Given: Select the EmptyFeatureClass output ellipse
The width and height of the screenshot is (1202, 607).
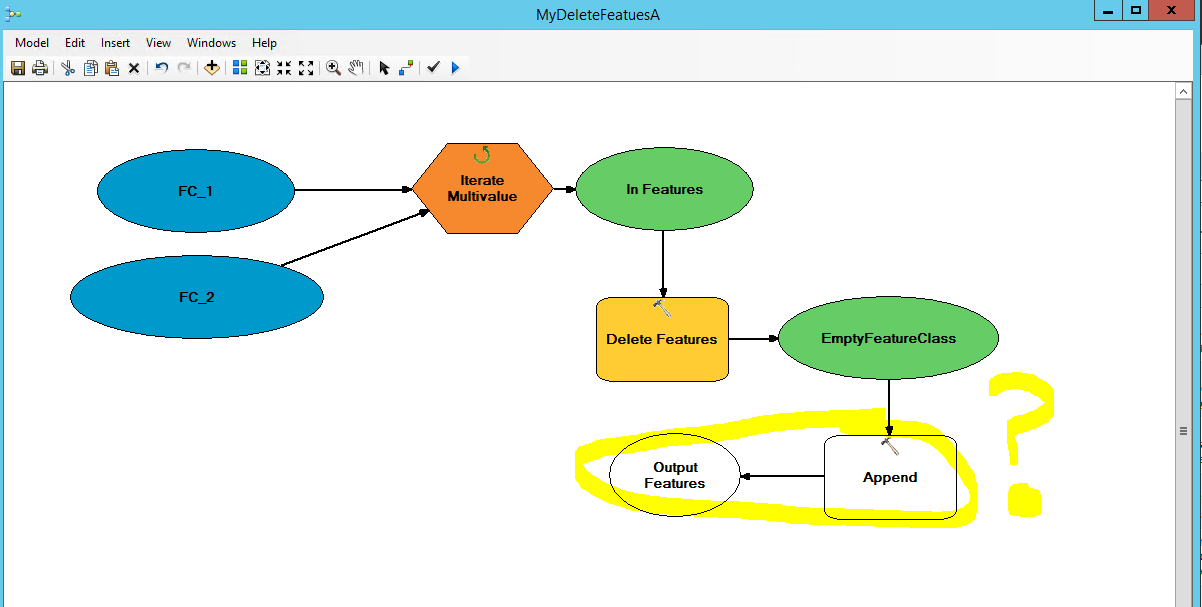Looking at the screenshot, I should [888, 338].
